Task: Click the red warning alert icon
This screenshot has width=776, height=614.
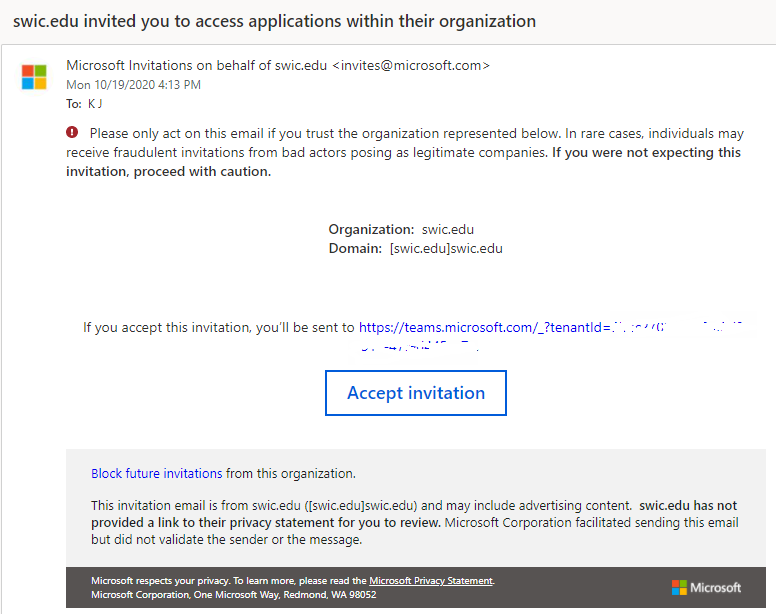Action: (72, 133)
